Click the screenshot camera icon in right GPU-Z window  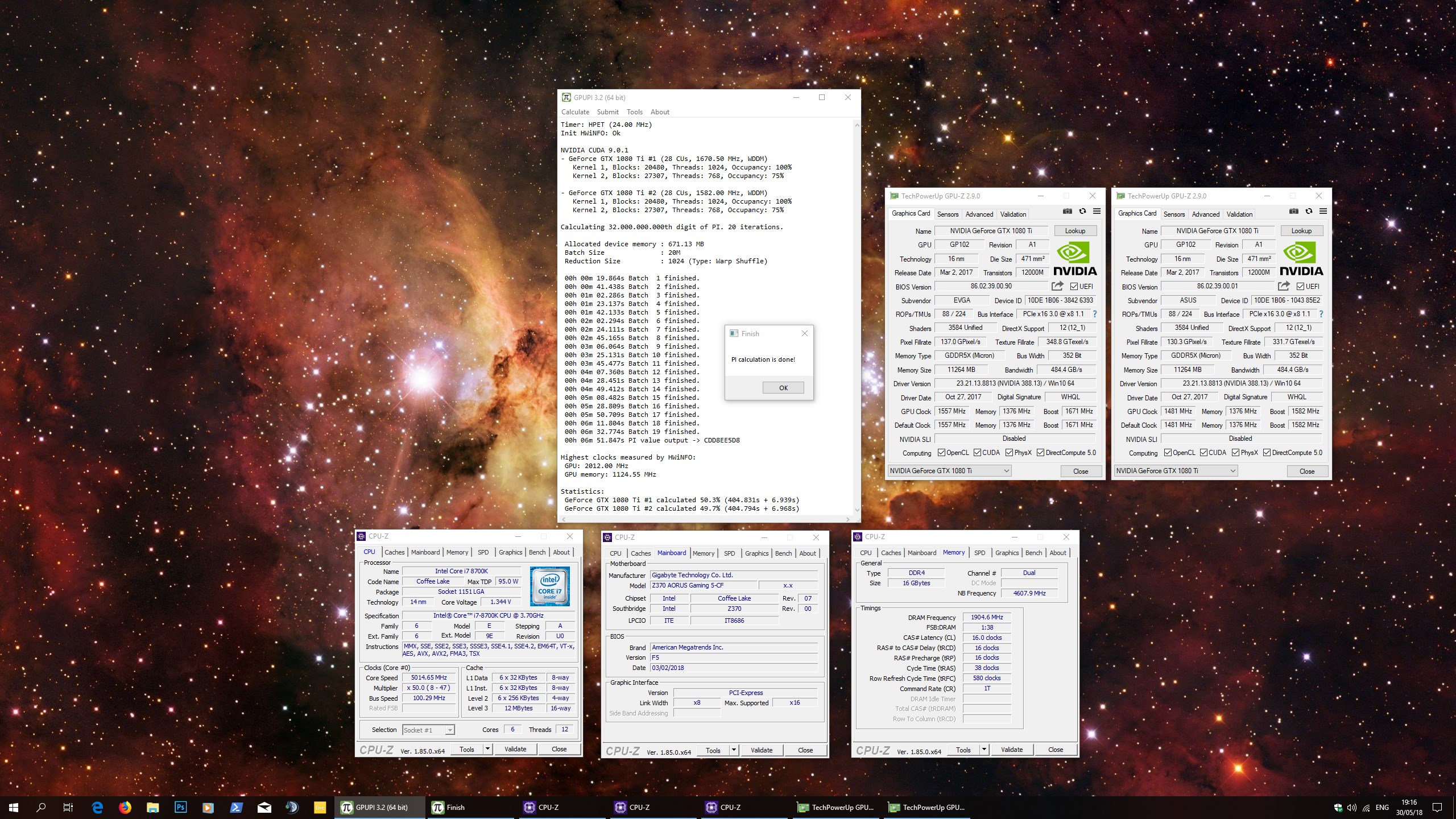pos(1294,212)
